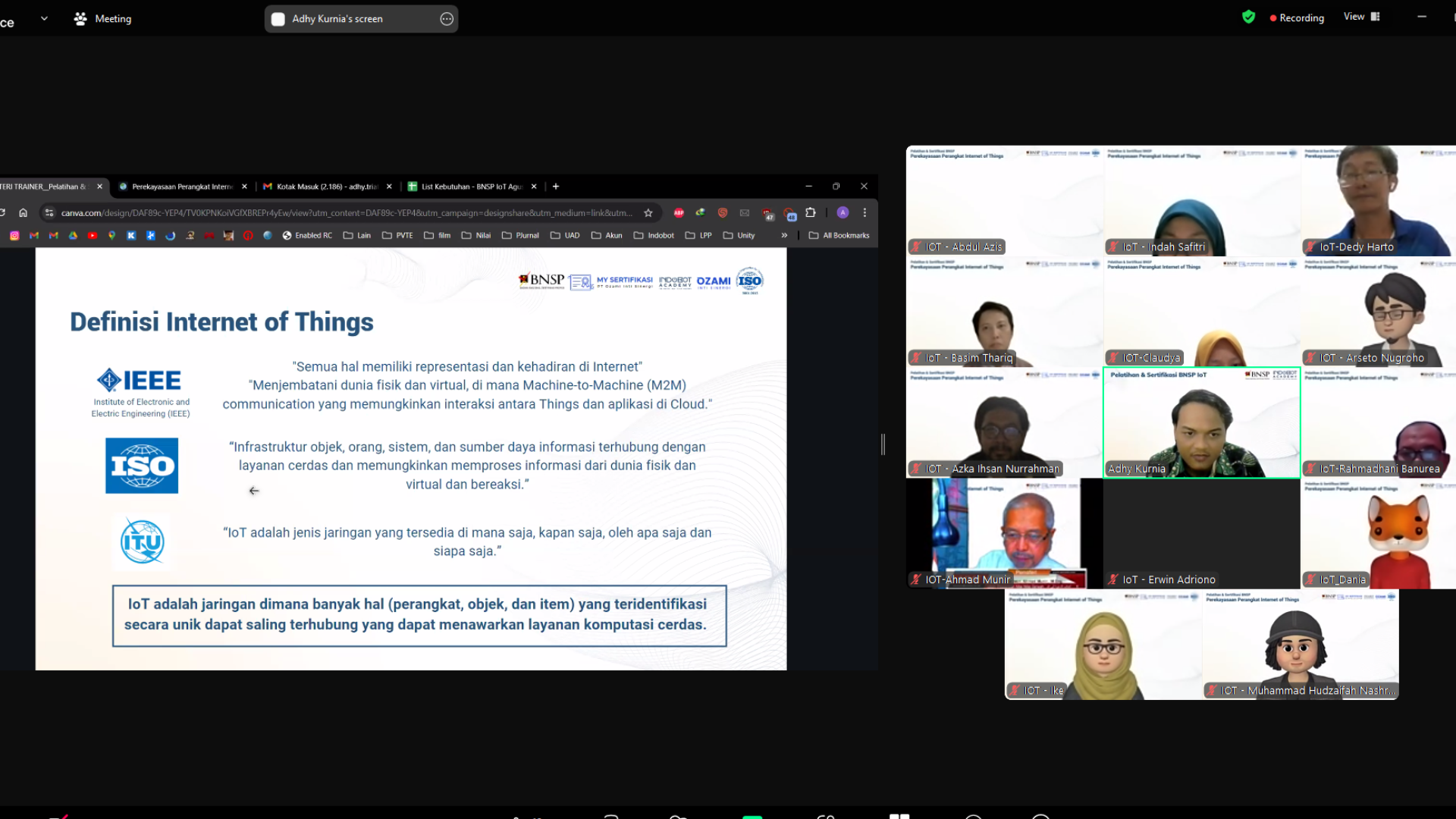Bookmark this page with the star icon

648,213
